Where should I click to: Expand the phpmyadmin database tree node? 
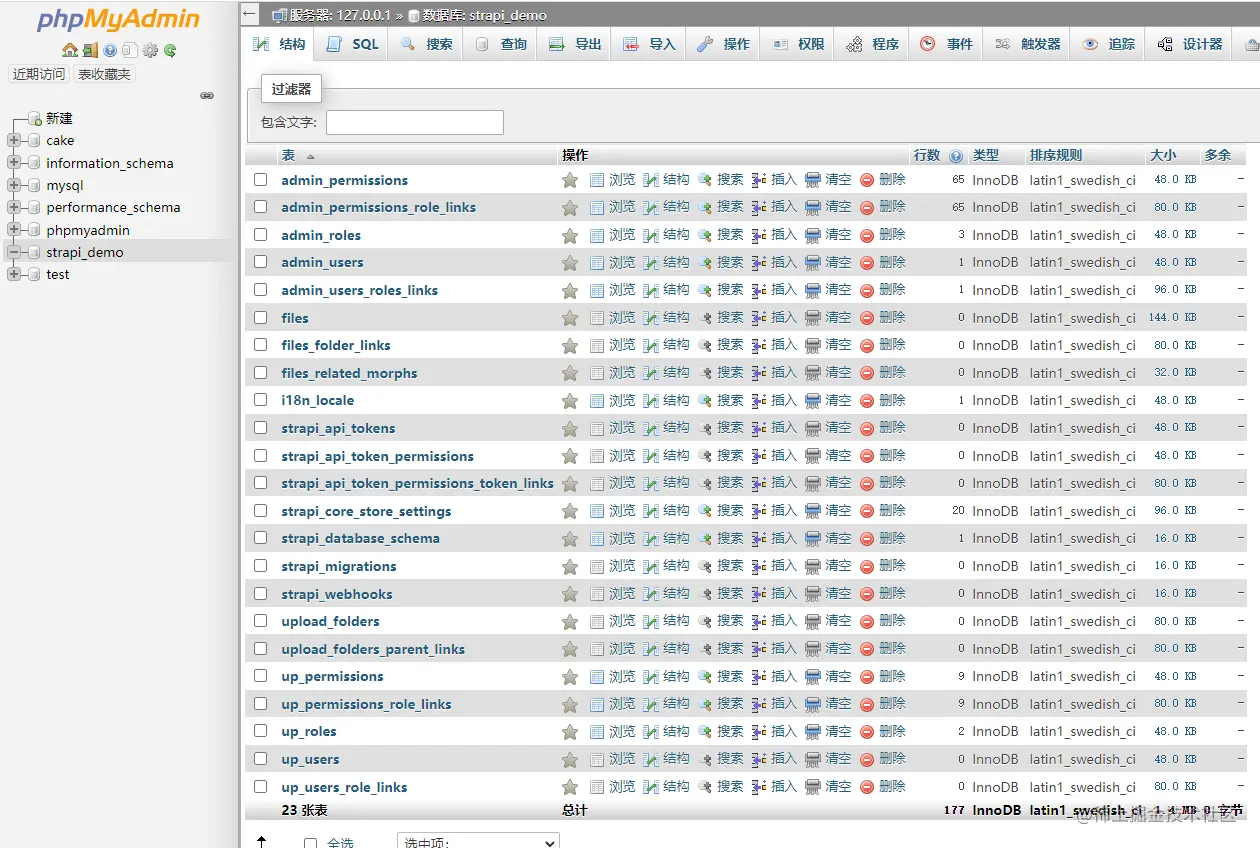[14, 230]
